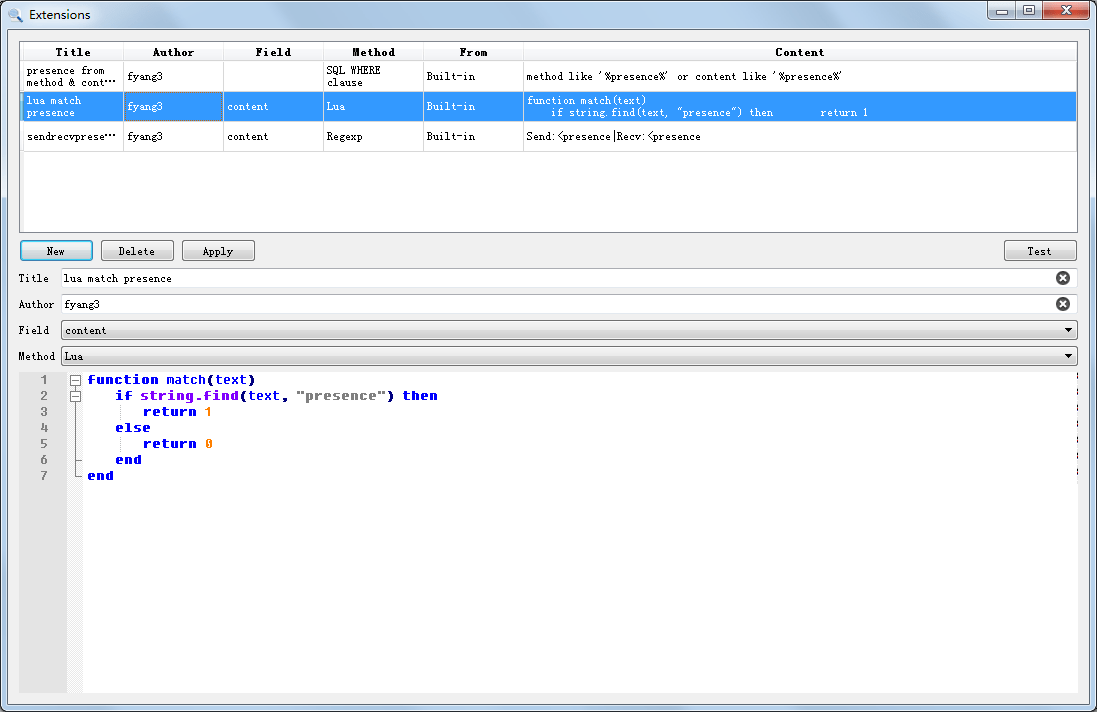Sort by the Field column header

pyautogui.click(x=274, y=52)
